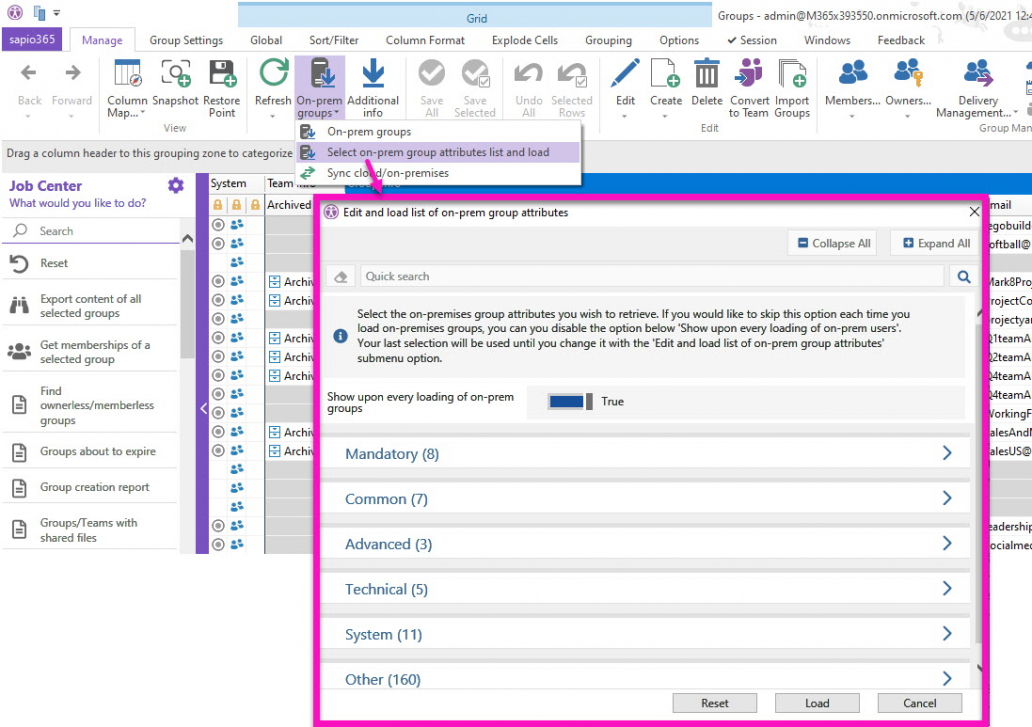This screenshot has width=1032, height=727.
Task: Click the Save Selected icon
Action: pyautogui.click(x=475, y=74)
